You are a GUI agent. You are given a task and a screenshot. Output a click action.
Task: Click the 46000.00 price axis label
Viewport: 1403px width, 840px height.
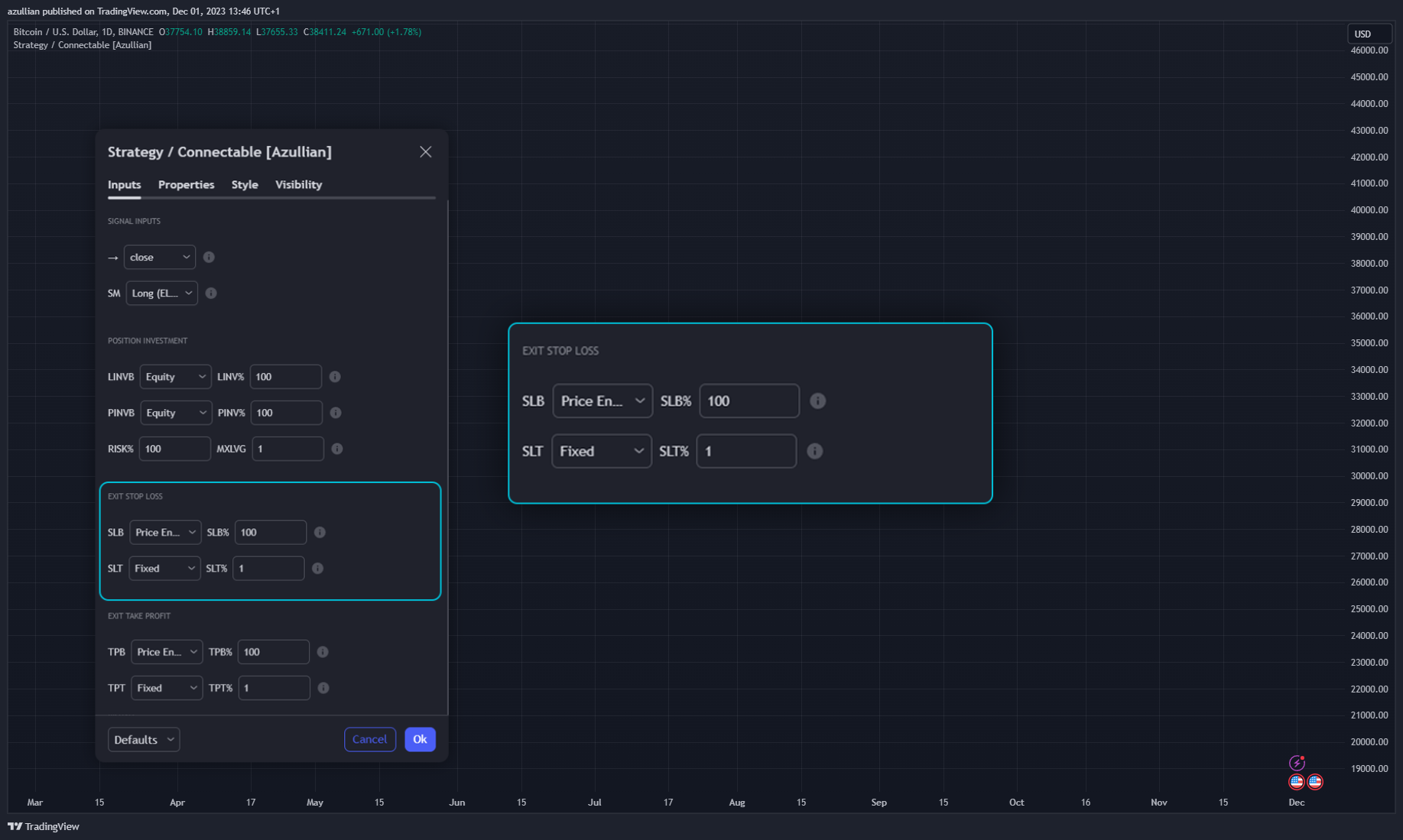click(1369, 50)
